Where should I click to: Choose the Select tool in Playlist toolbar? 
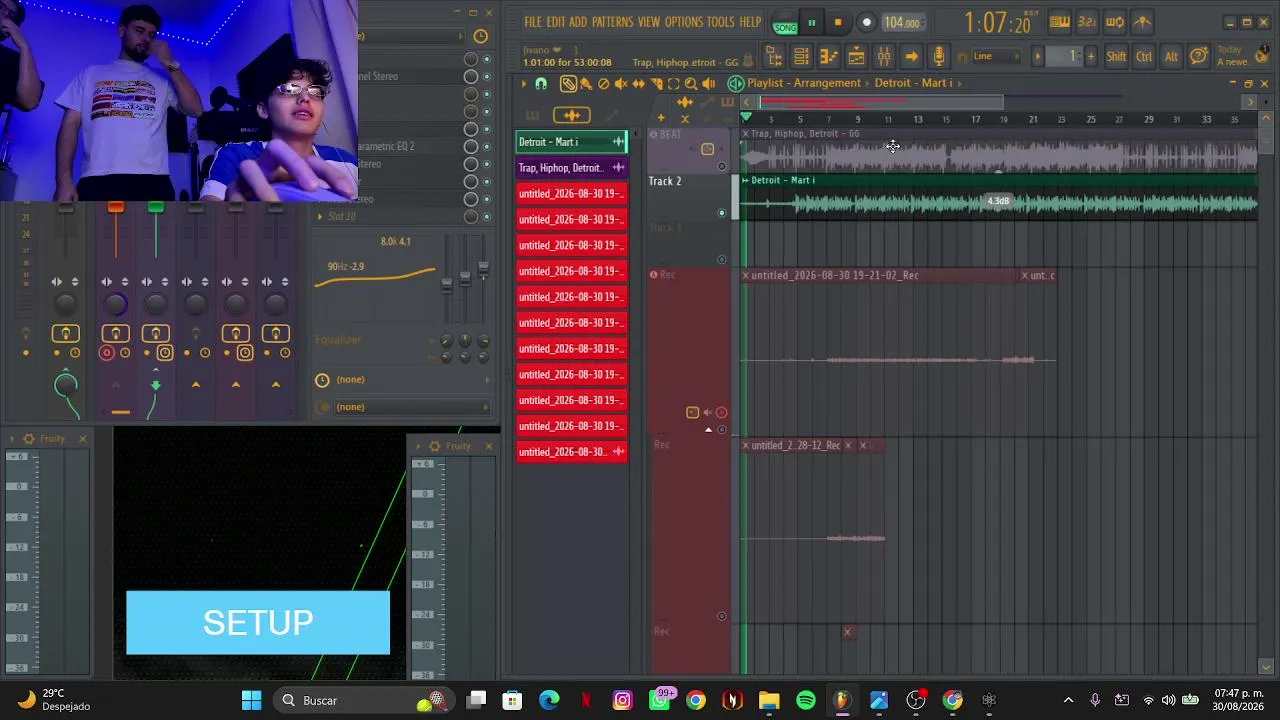pos(673,84)
